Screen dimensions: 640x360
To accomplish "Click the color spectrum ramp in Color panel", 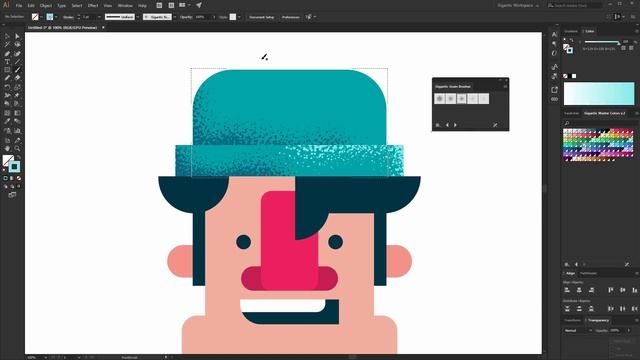I will point(599,93).
